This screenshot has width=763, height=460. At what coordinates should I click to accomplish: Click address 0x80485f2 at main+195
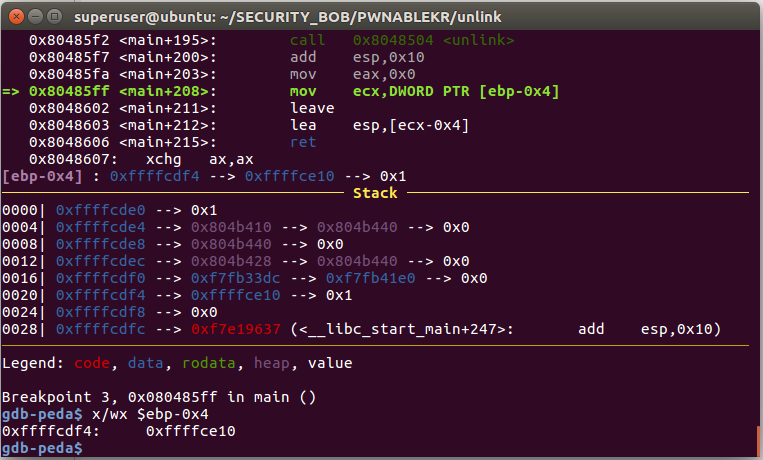pos(69,40)
